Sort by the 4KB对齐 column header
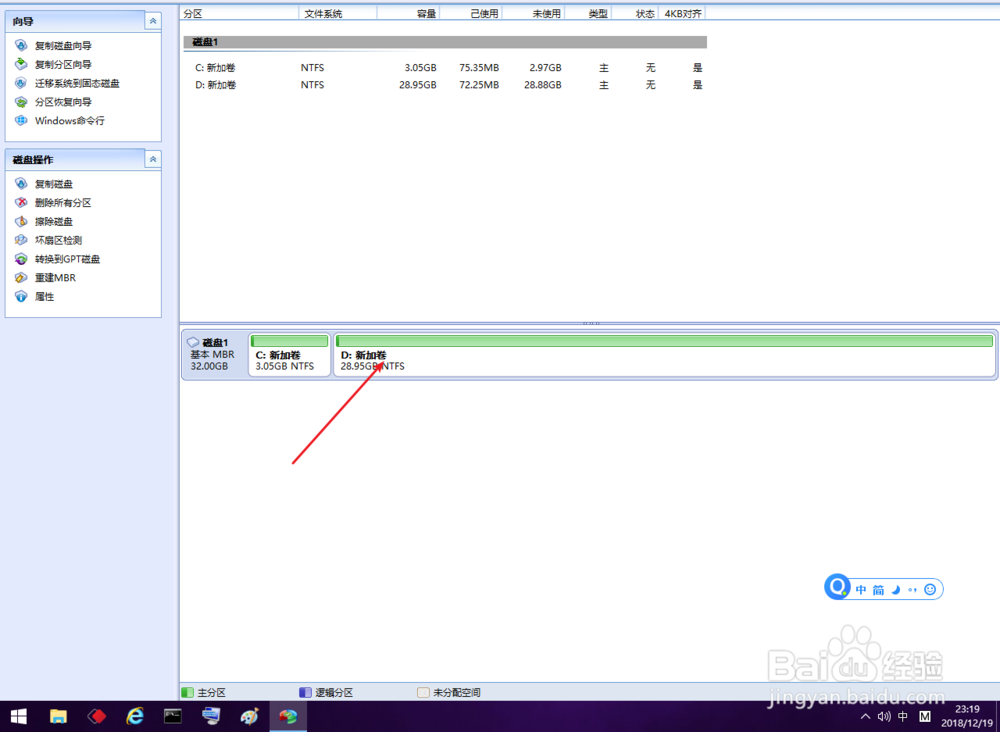Screen dimensions: 1000x732 (682, 13)
